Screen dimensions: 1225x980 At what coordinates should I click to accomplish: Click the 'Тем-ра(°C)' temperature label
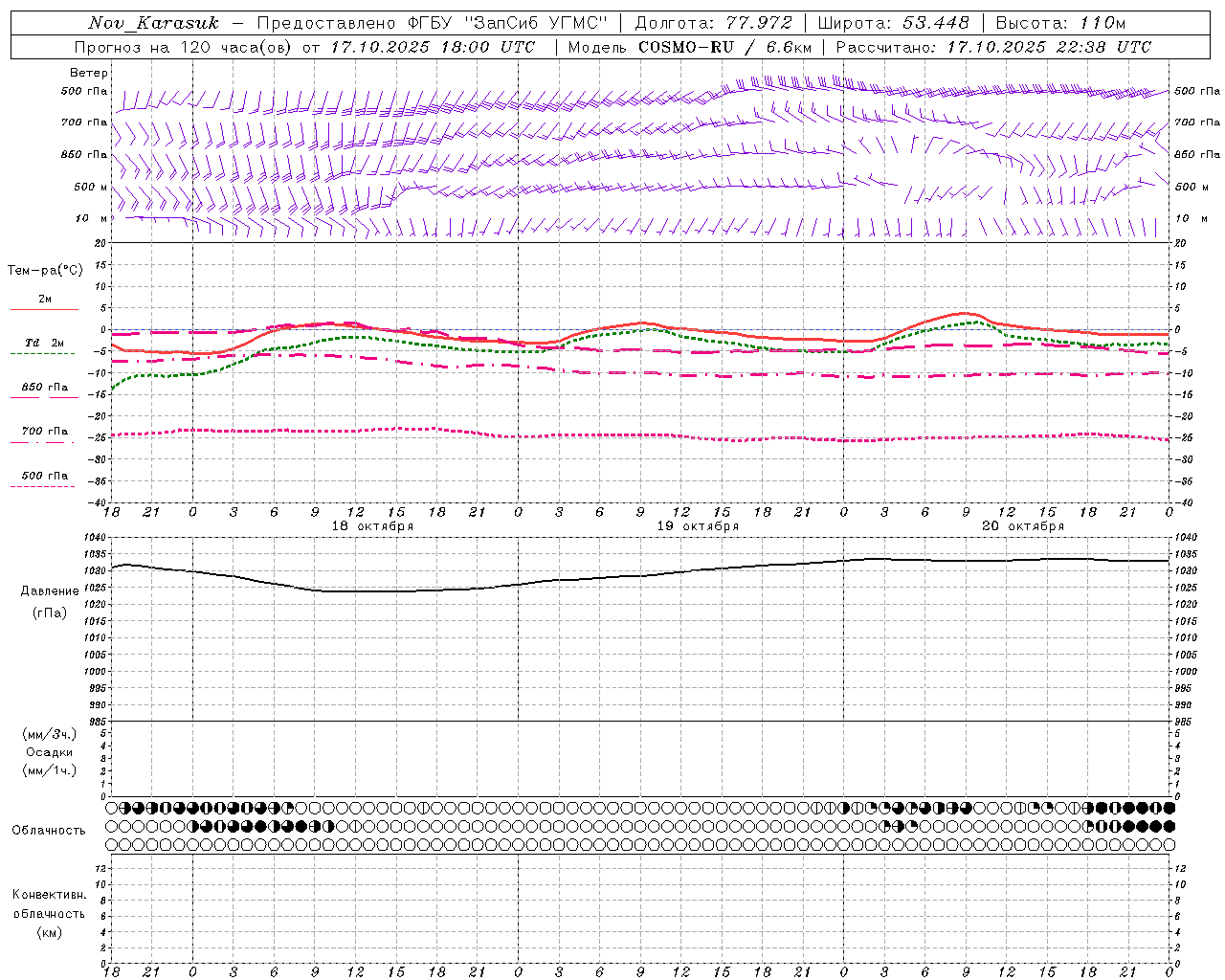[x=45, y=271]
